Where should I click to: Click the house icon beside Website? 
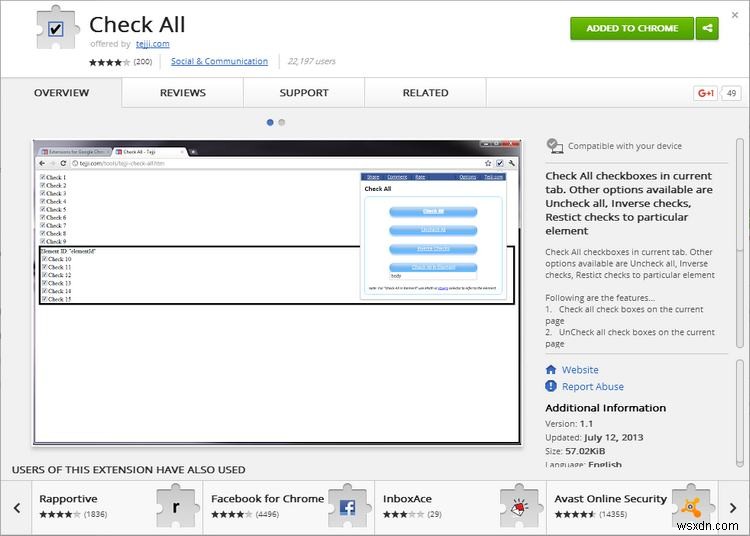551,370
